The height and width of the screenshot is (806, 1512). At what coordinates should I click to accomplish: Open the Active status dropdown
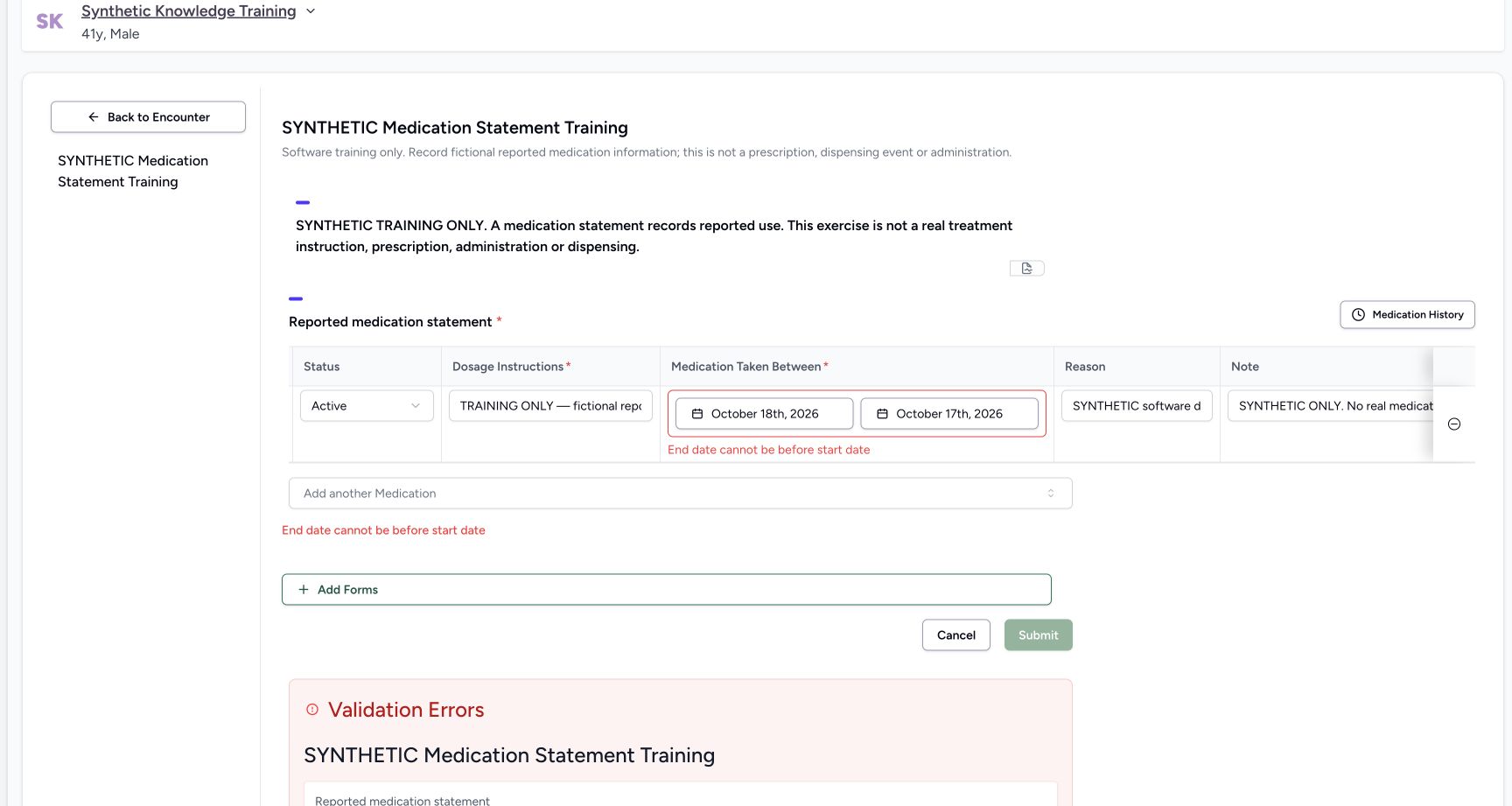(x=367, y=406)
